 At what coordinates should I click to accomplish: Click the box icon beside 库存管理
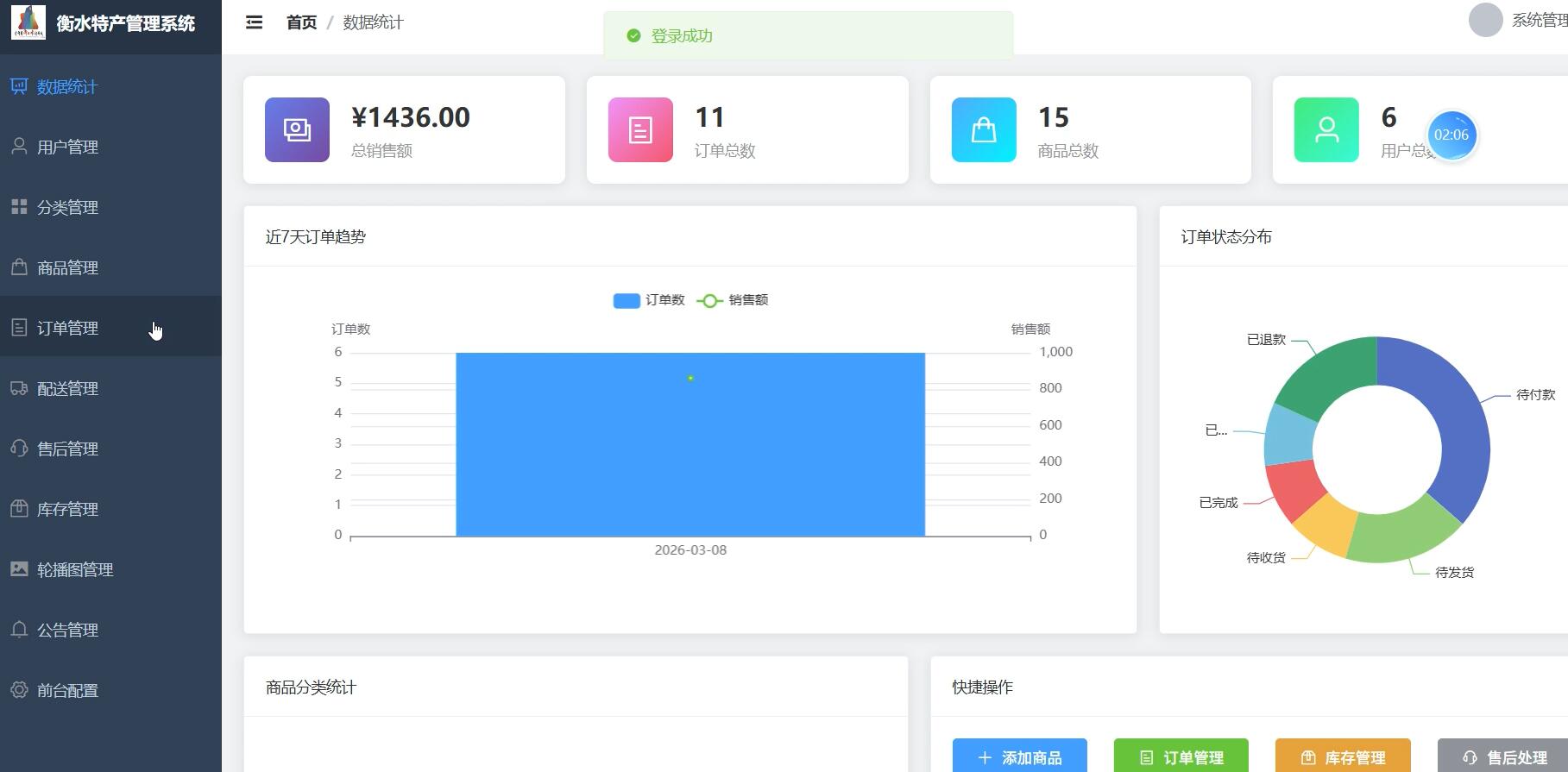click(19, 509)
